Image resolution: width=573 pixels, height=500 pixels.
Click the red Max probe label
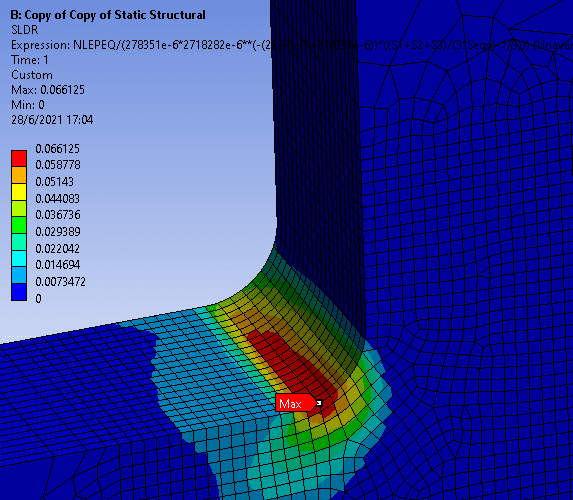point(296,403)
